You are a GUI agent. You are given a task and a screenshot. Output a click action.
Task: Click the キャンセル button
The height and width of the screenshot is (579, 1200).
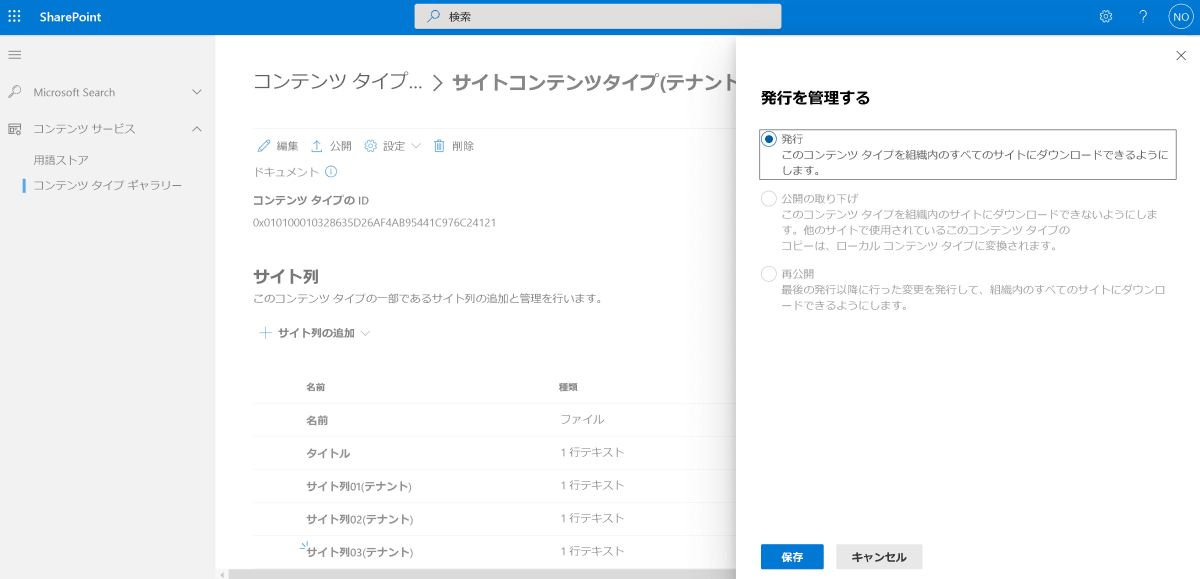(879, 557)
